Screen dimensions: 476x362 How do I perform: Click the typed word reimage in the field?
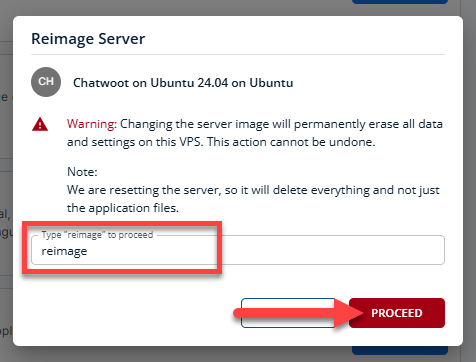pos(64,251)
